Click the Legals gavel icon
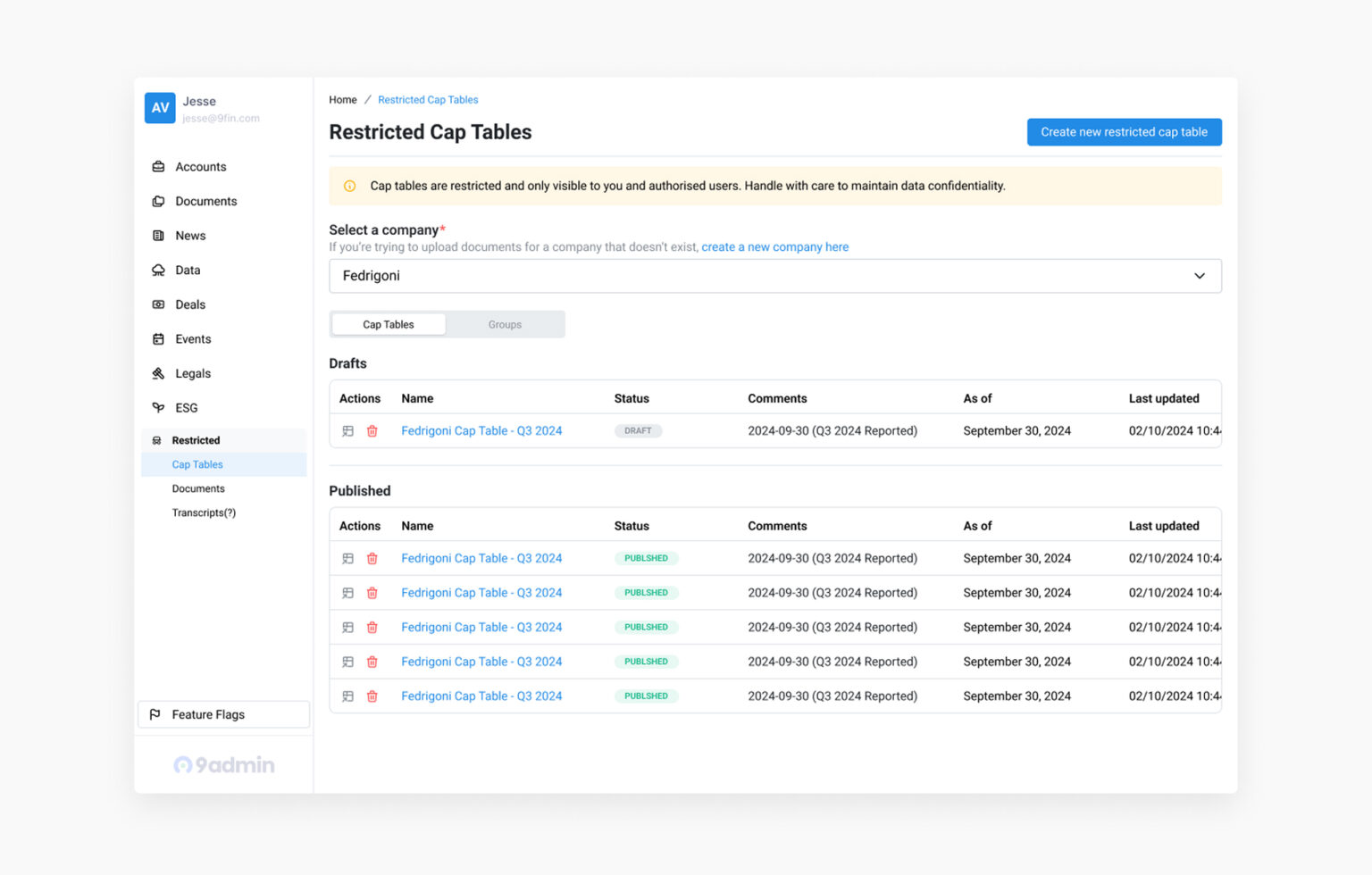 [x=158, y=373]
